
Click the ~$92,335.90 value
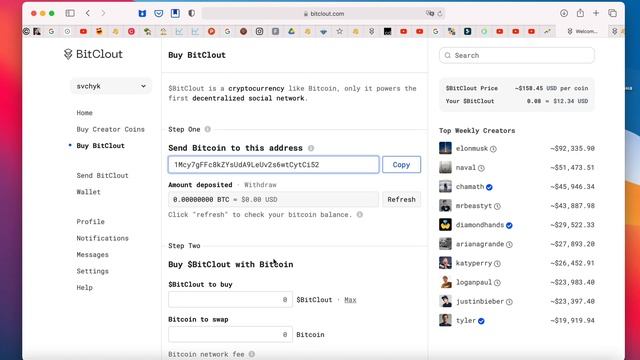tap(572, 149)
